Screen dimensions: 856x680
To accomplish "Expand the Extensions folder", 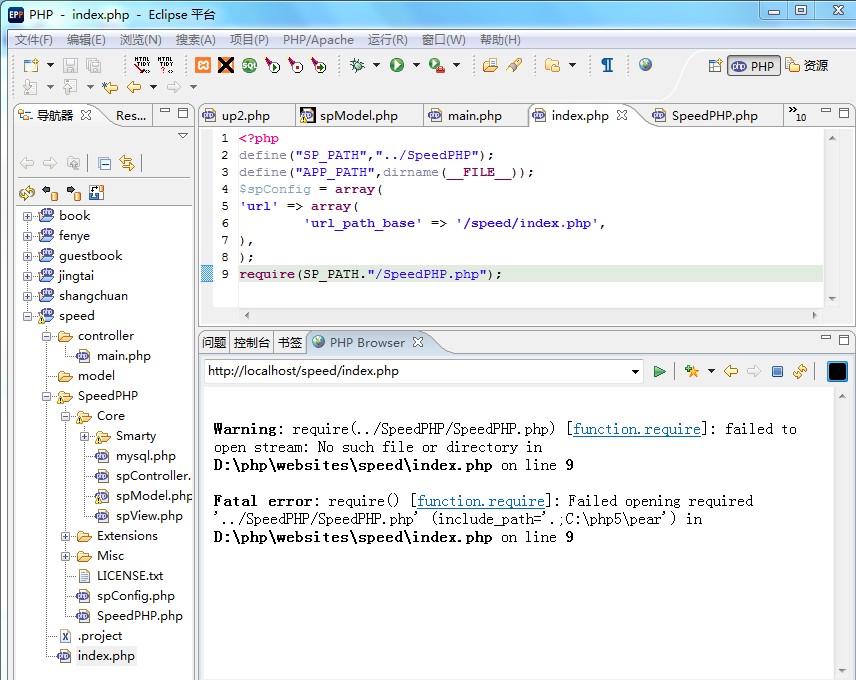I will tap(66, 537).
